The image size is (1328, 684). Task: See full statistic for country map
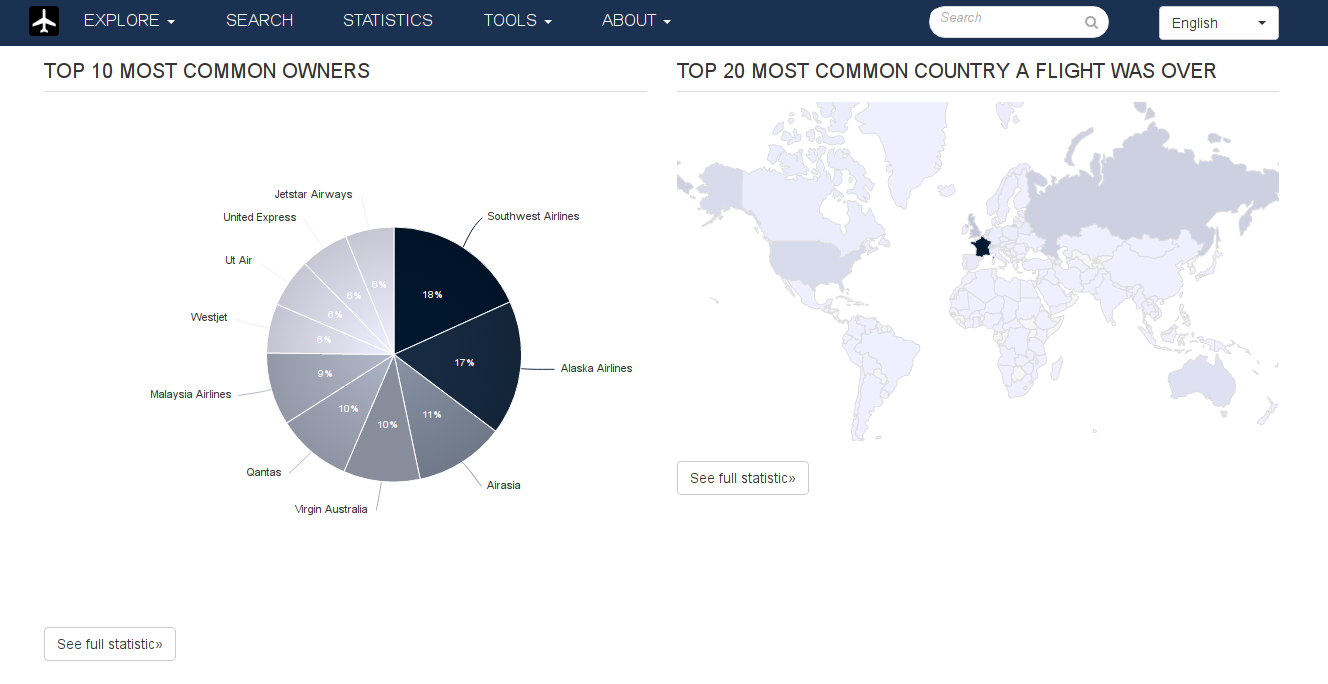click(x=743, y=478)
